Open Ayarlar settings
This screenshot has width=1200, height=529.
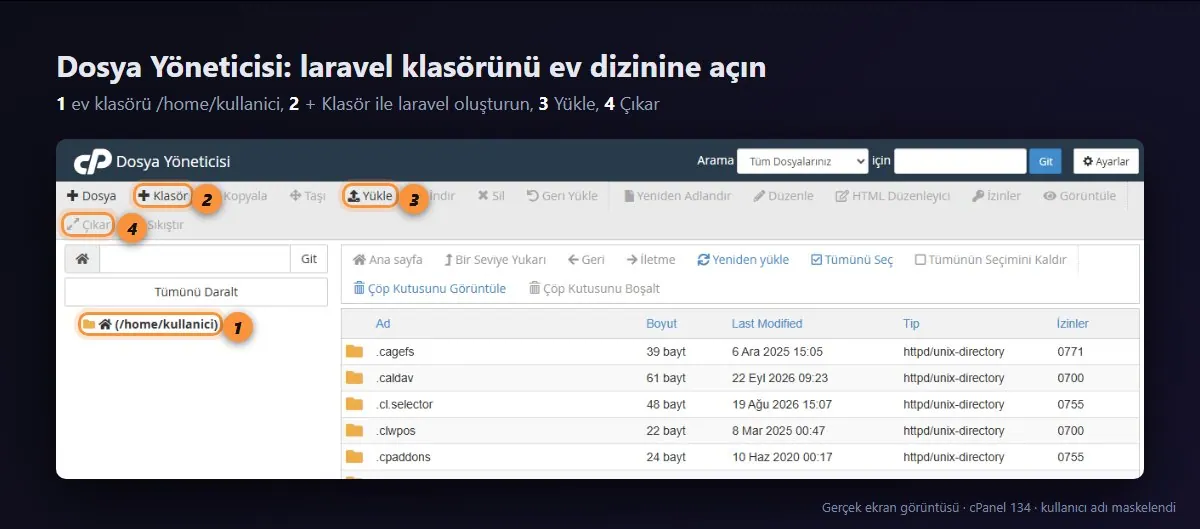click(1106, 161)
